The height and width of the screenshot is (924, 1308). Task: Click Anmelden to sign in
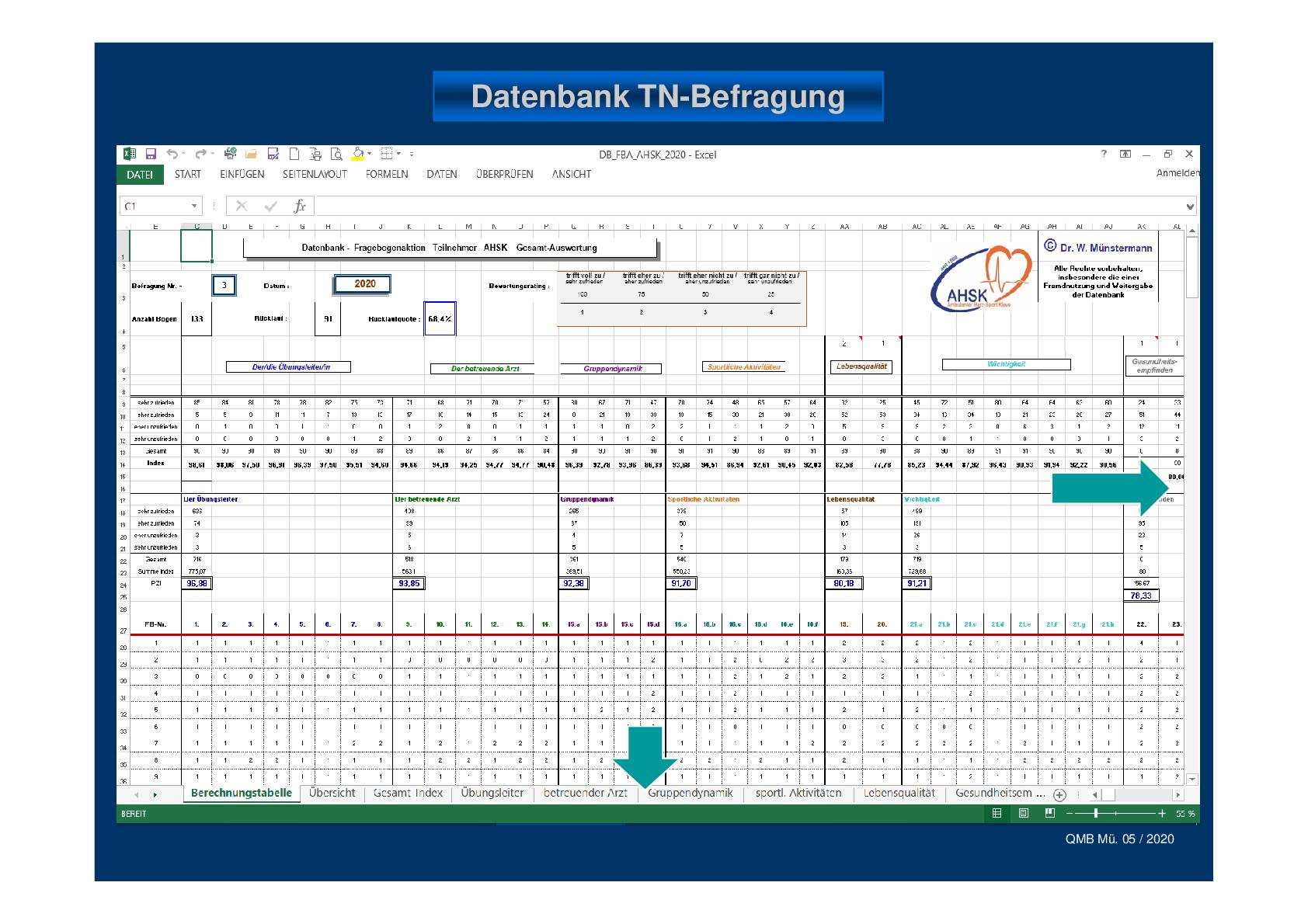pyautogui.click(x=1177, y=173)
